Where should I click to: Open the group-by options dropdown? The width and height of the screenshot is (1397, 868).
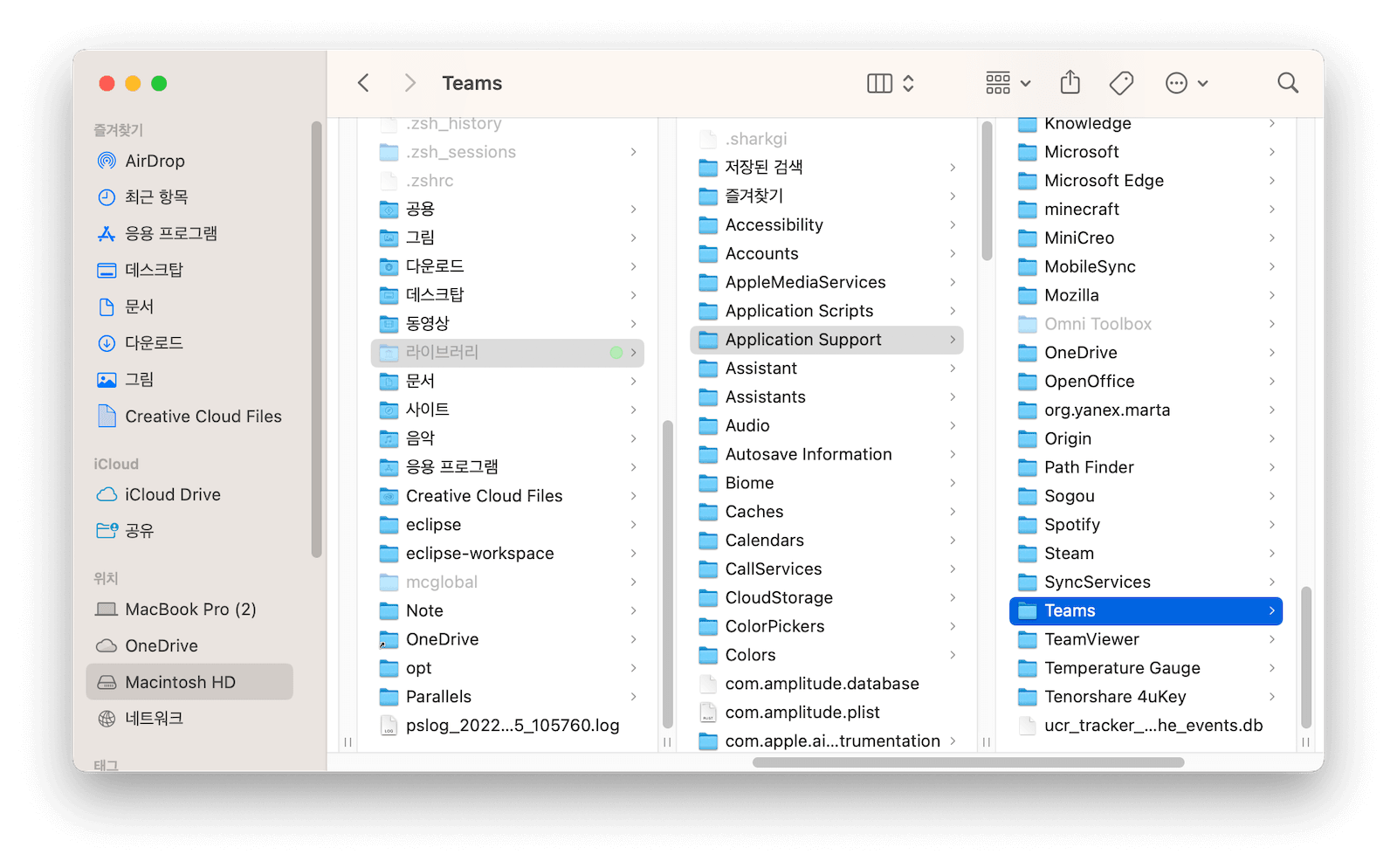pyautogui.click(x=1008, y=83)
